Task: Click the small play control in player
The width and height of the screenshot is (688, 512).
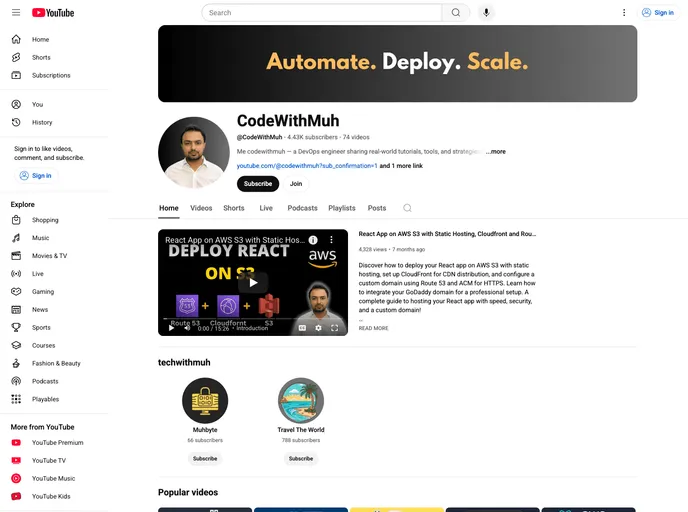Action: tap(171, 328)
